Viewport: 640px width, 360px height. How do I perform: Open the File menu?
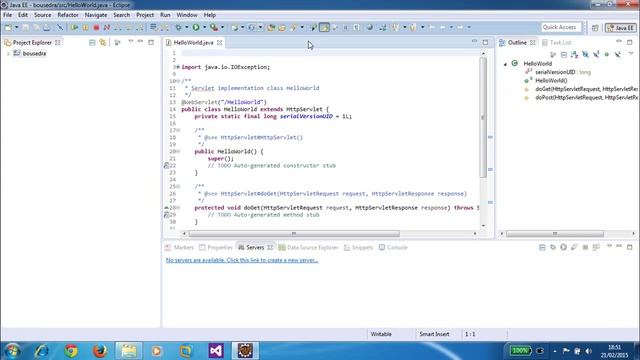click(x=7, y=15)
